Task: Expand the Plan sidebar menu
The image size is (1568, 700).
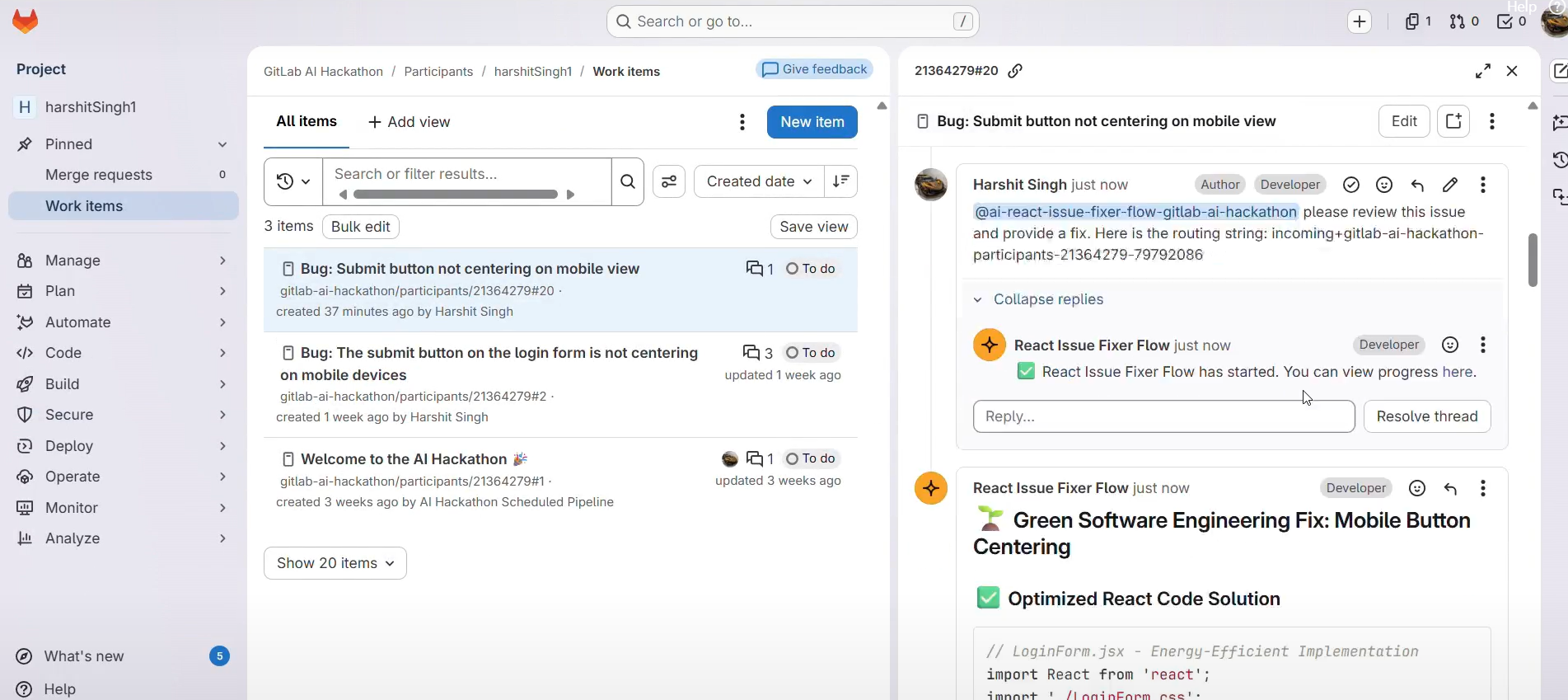Action: coord(124,291)
